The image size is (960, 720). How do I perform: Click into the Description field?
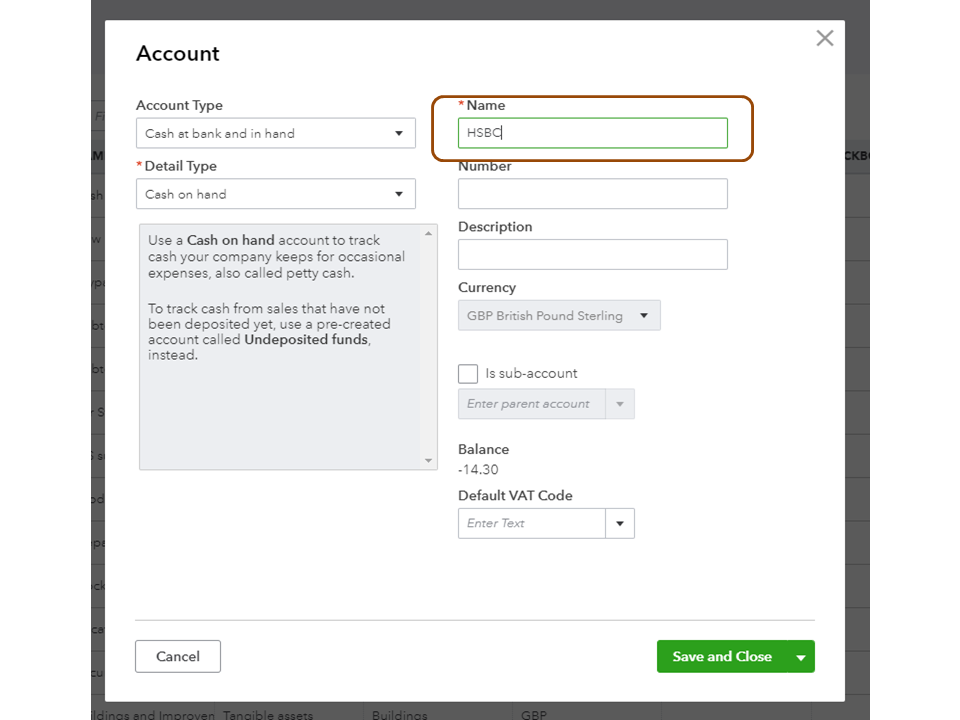click(592, 254)
